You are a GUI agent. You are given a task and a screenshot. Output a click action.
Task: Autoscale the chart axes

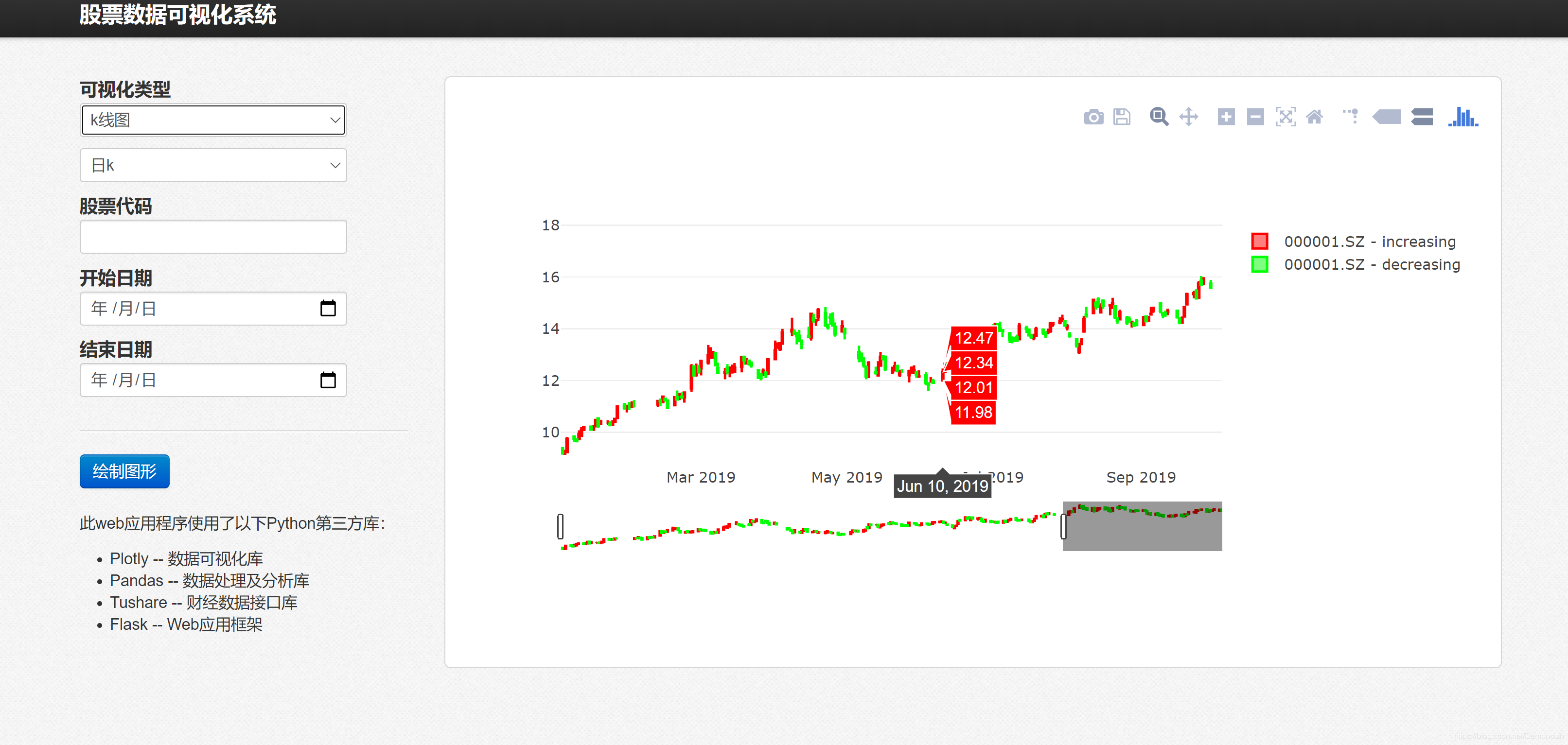(x=1285, y=117)
